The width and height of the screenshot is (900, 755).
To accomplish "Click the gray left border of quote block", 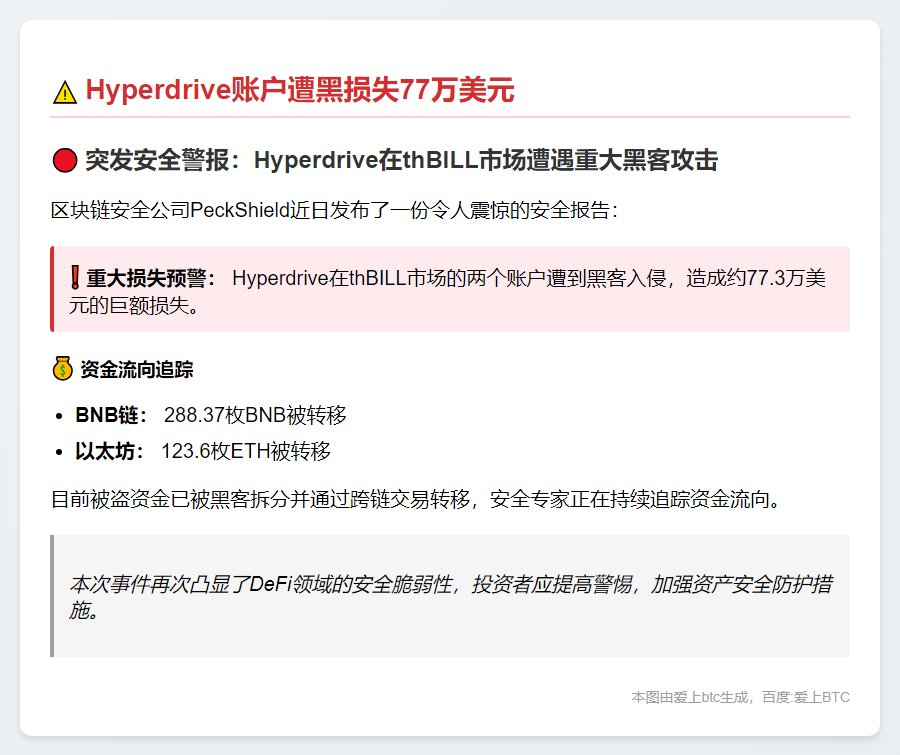I will click(x=52, y=596).
